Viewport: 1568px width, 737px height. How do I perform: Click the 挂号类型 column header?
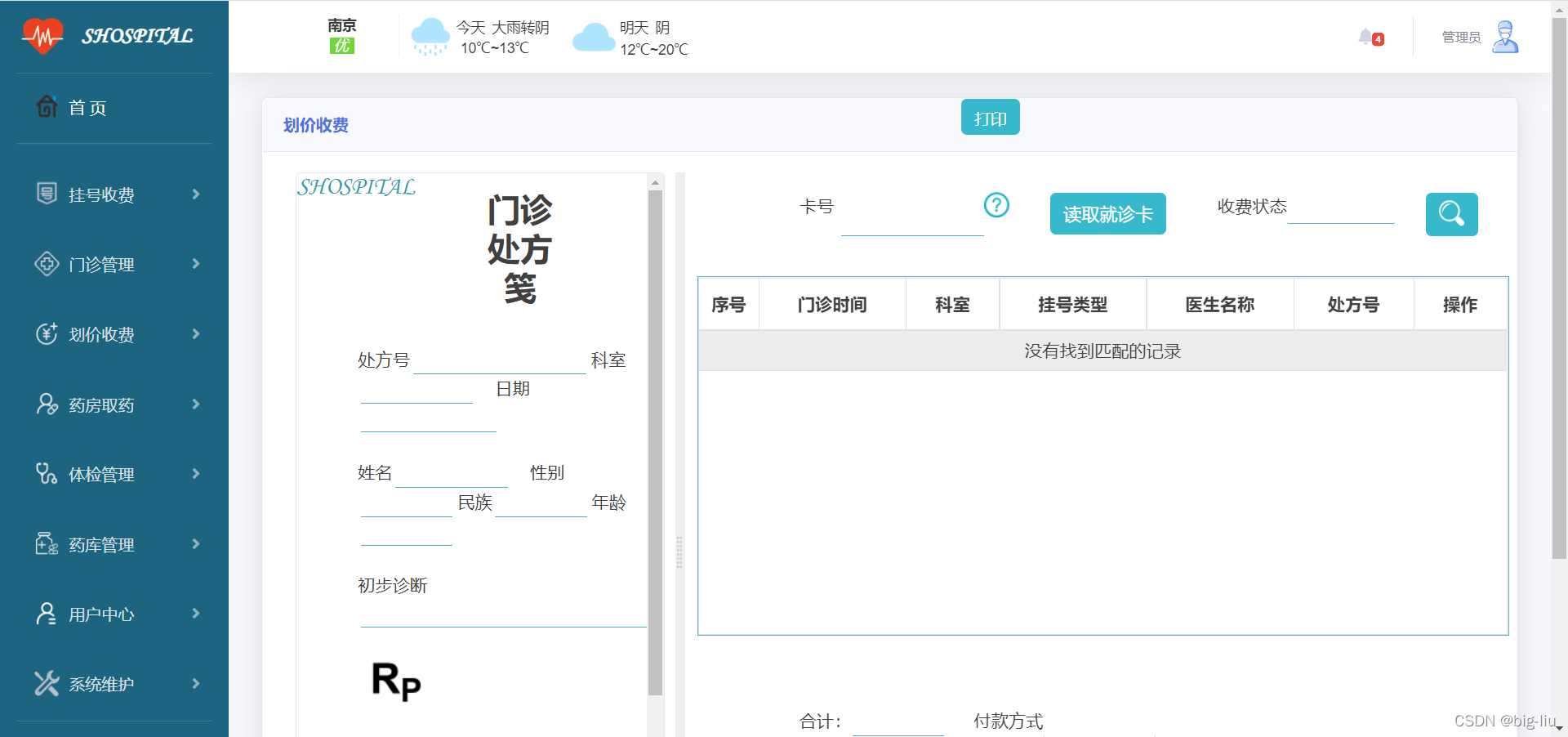(1072, 305)
